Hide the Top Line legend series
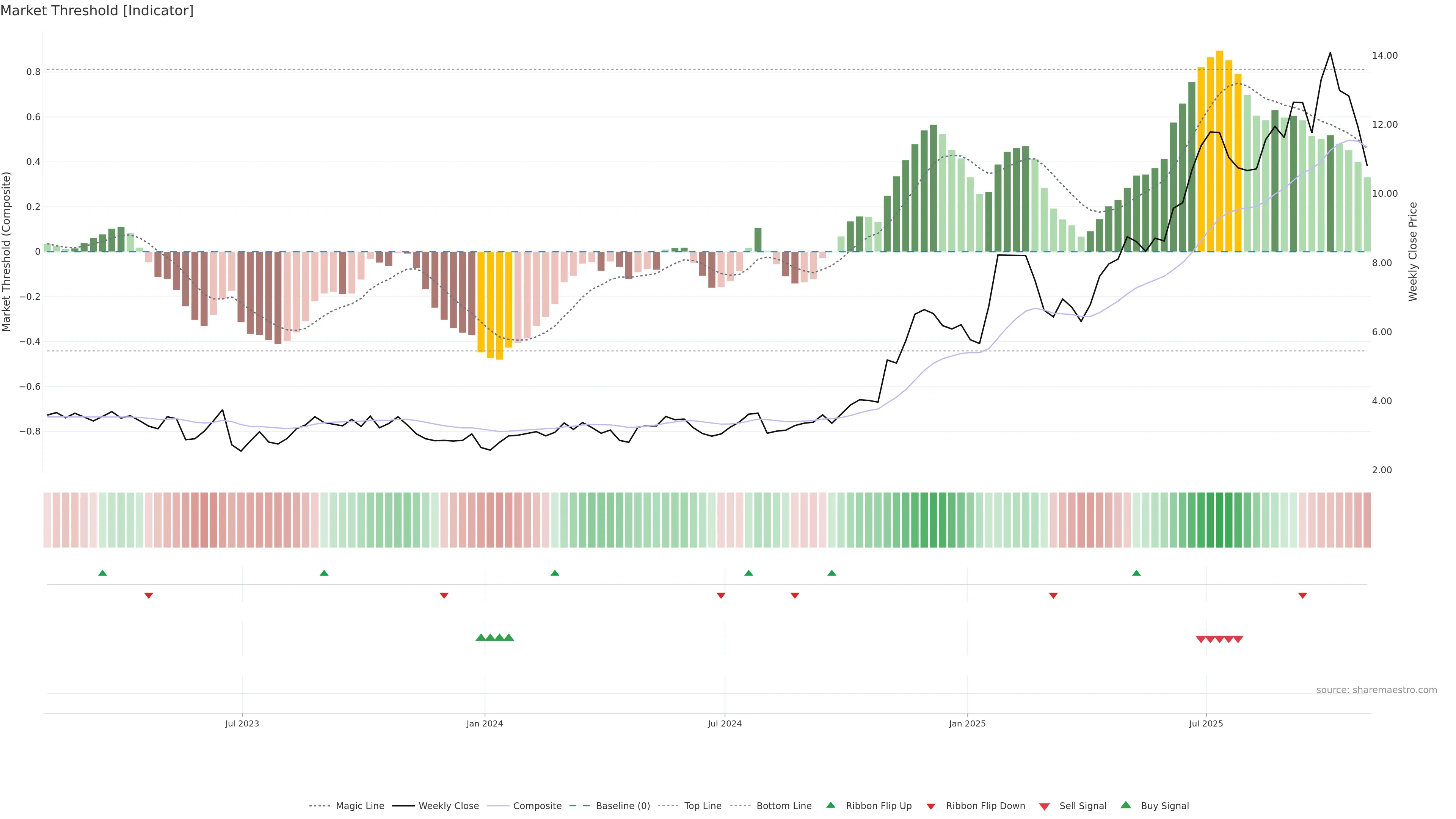The width and height of the screenshot is (1456, 819). [703, 806]
